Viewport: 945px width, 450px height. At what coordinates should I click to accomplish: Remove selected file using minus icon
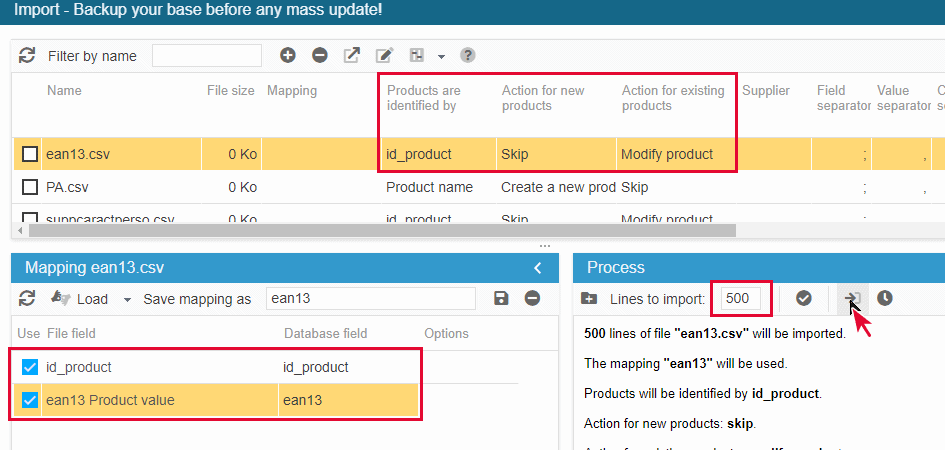click(x=320, y=56)
